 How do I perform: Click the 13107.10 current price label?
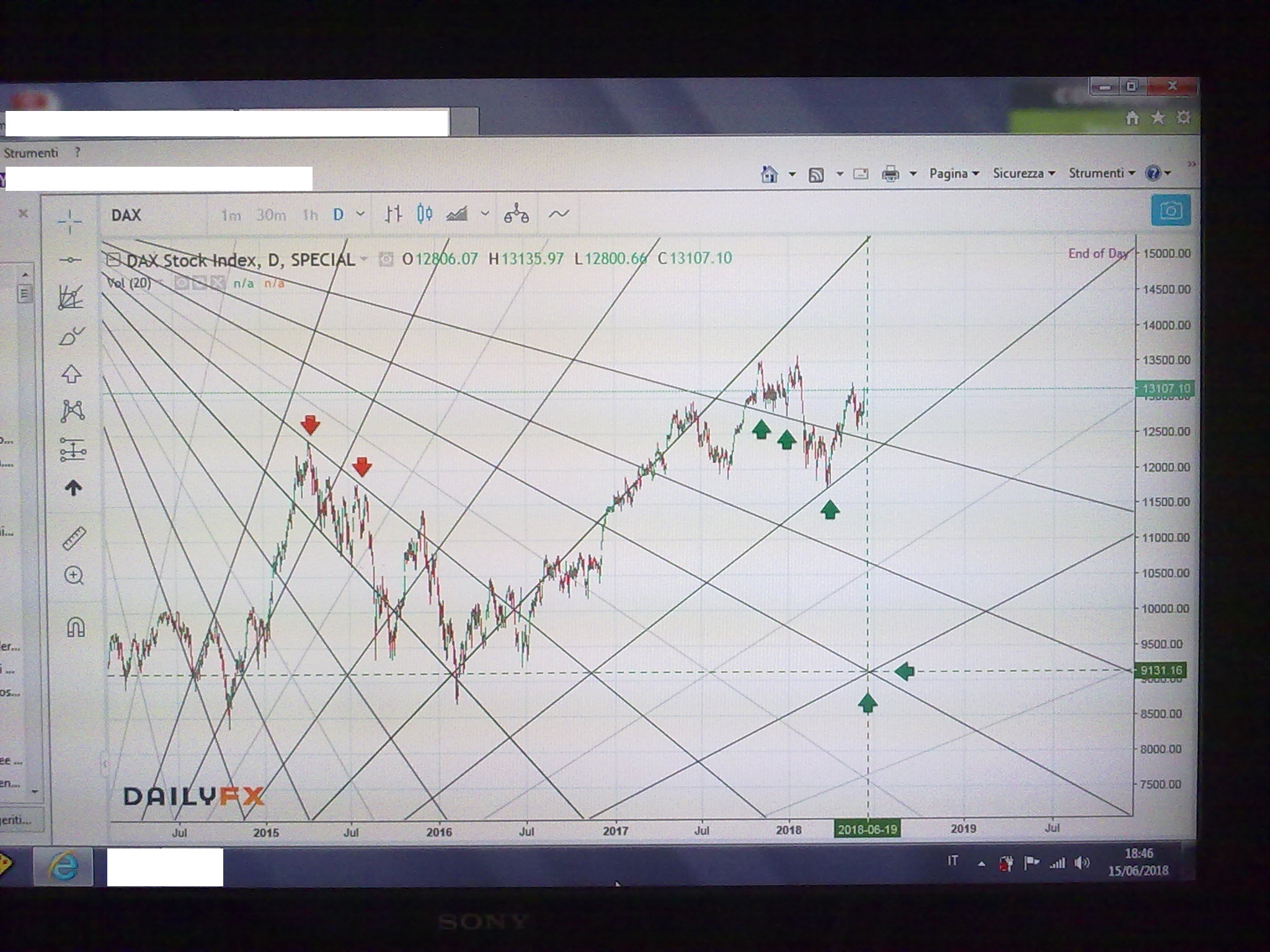point(1166,389)
